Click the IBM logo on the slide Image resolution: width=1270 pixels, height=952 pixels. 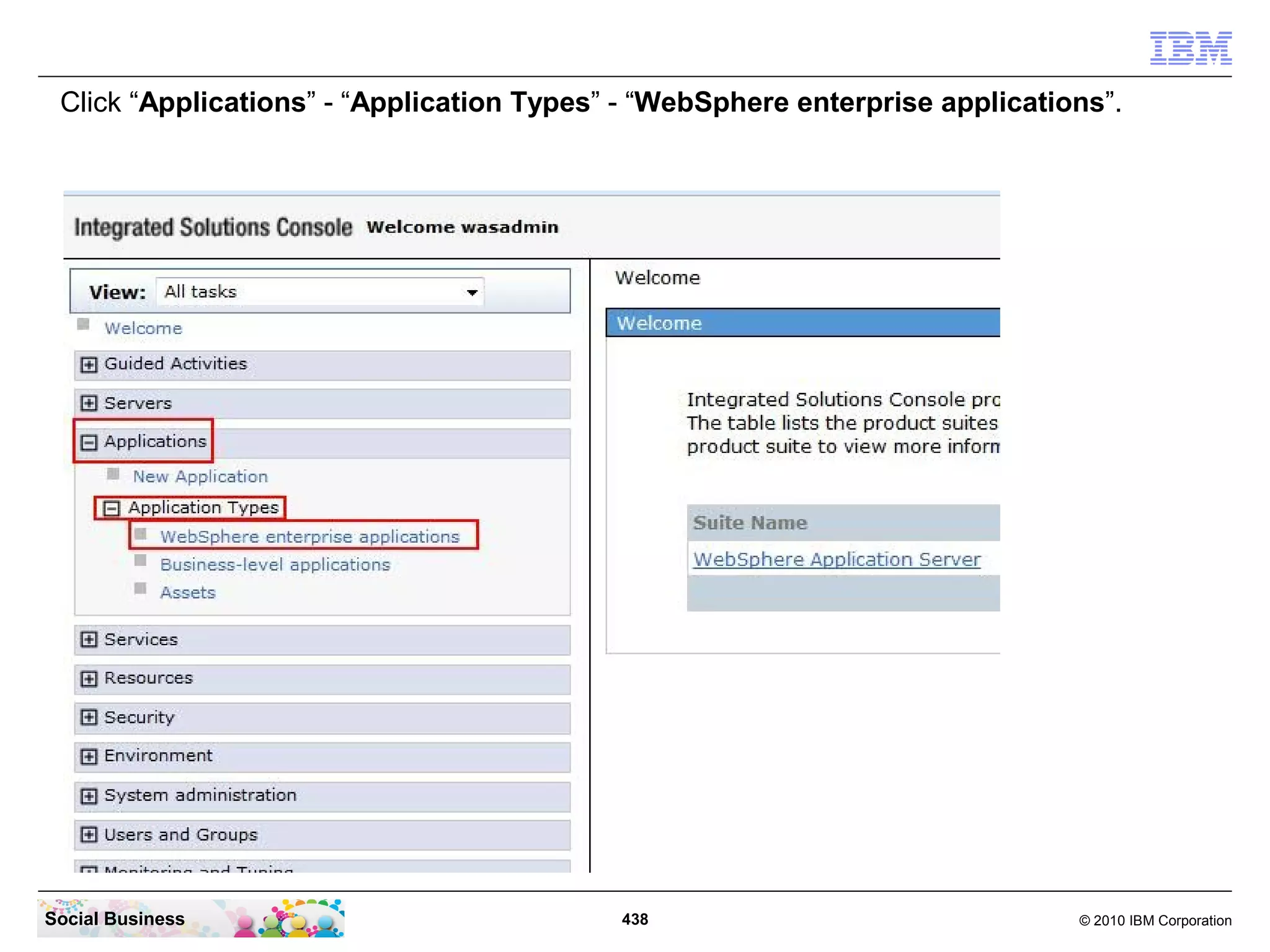1191,48
